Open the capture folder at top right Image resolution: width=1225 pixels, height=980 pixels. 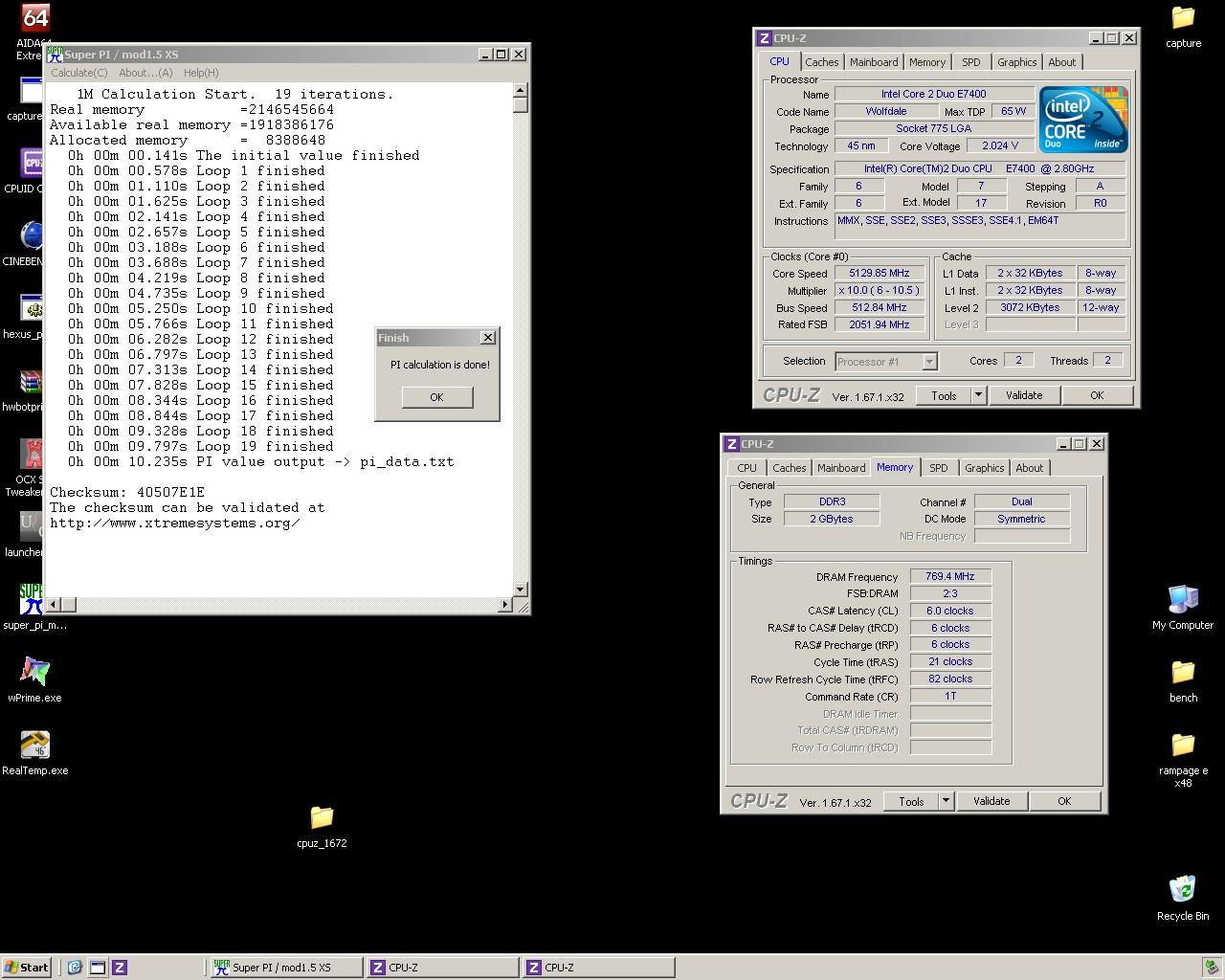tap(1183, 17)
